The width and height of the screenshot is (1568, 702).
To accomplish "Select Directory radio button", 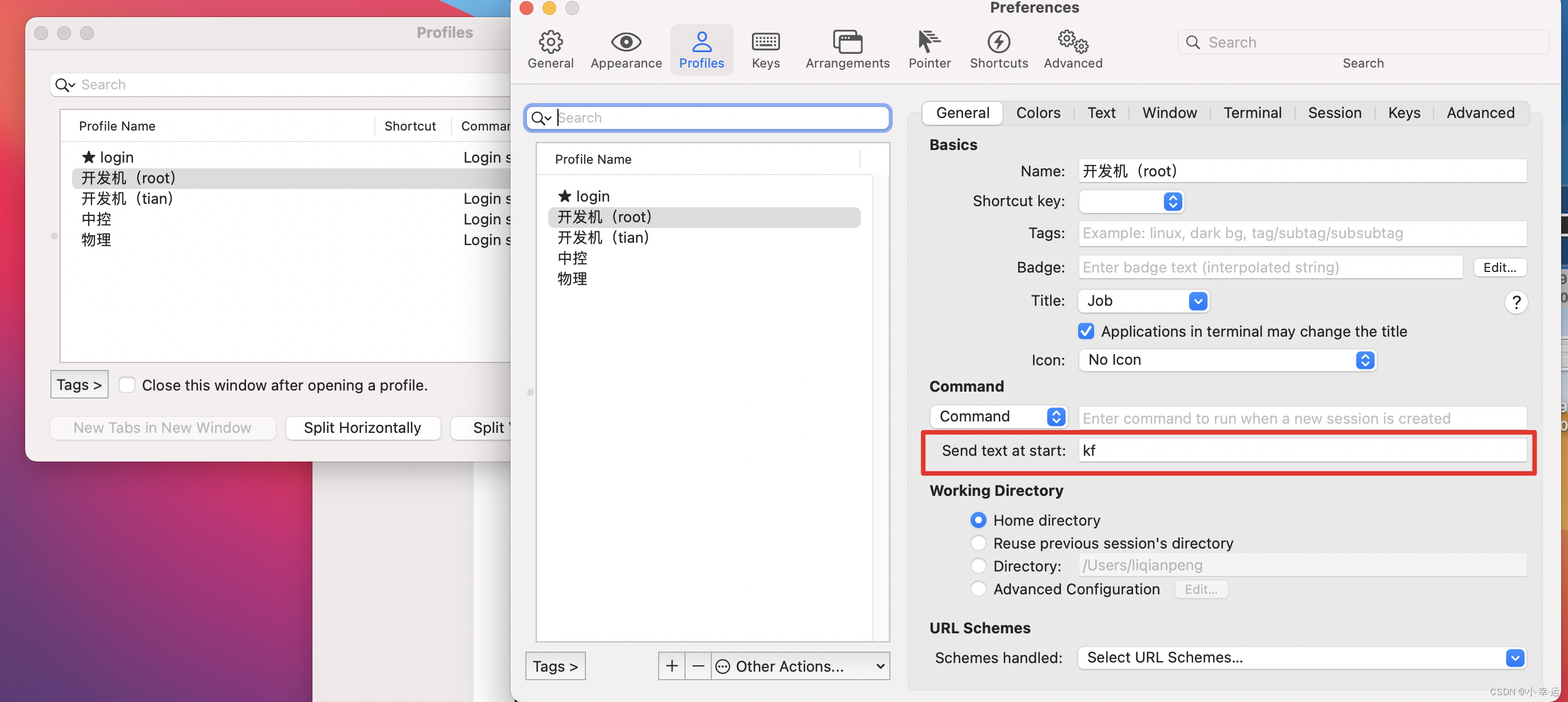I will (x=977, y=566).
